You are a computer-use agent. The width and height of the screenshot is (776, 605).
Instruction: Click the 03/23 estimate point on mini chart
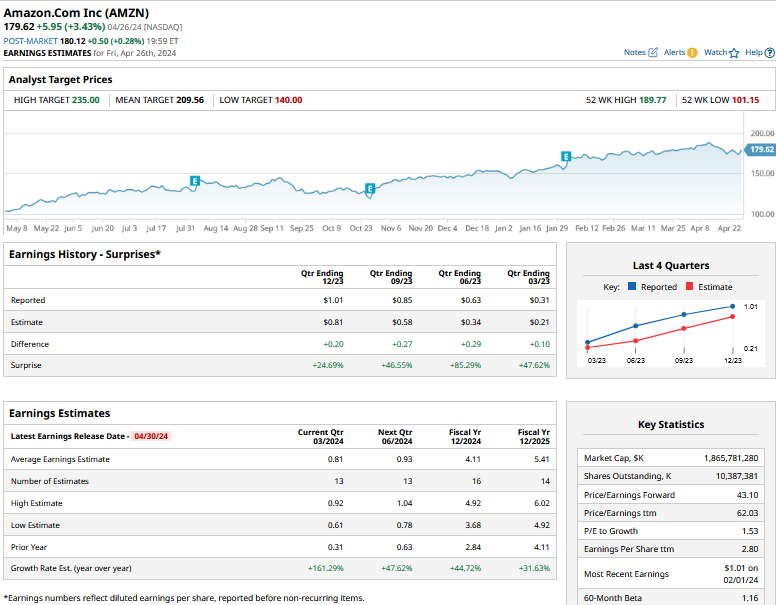587,349
